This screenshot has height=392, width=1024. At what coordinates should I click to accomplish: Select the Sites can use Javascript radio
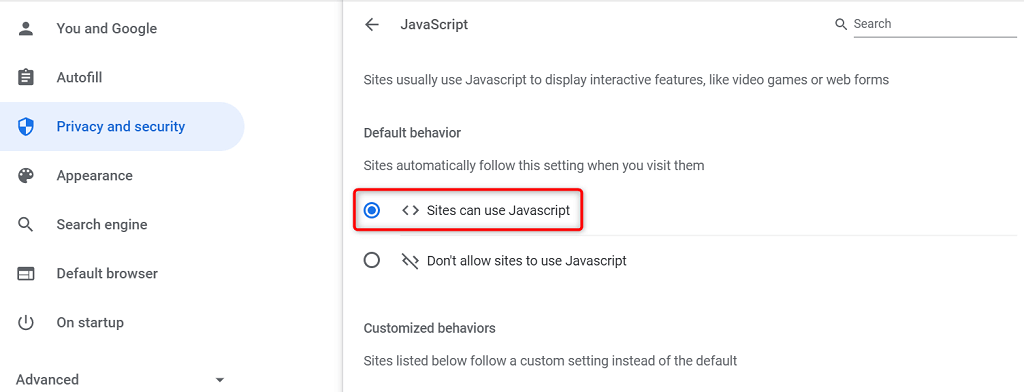372,210
